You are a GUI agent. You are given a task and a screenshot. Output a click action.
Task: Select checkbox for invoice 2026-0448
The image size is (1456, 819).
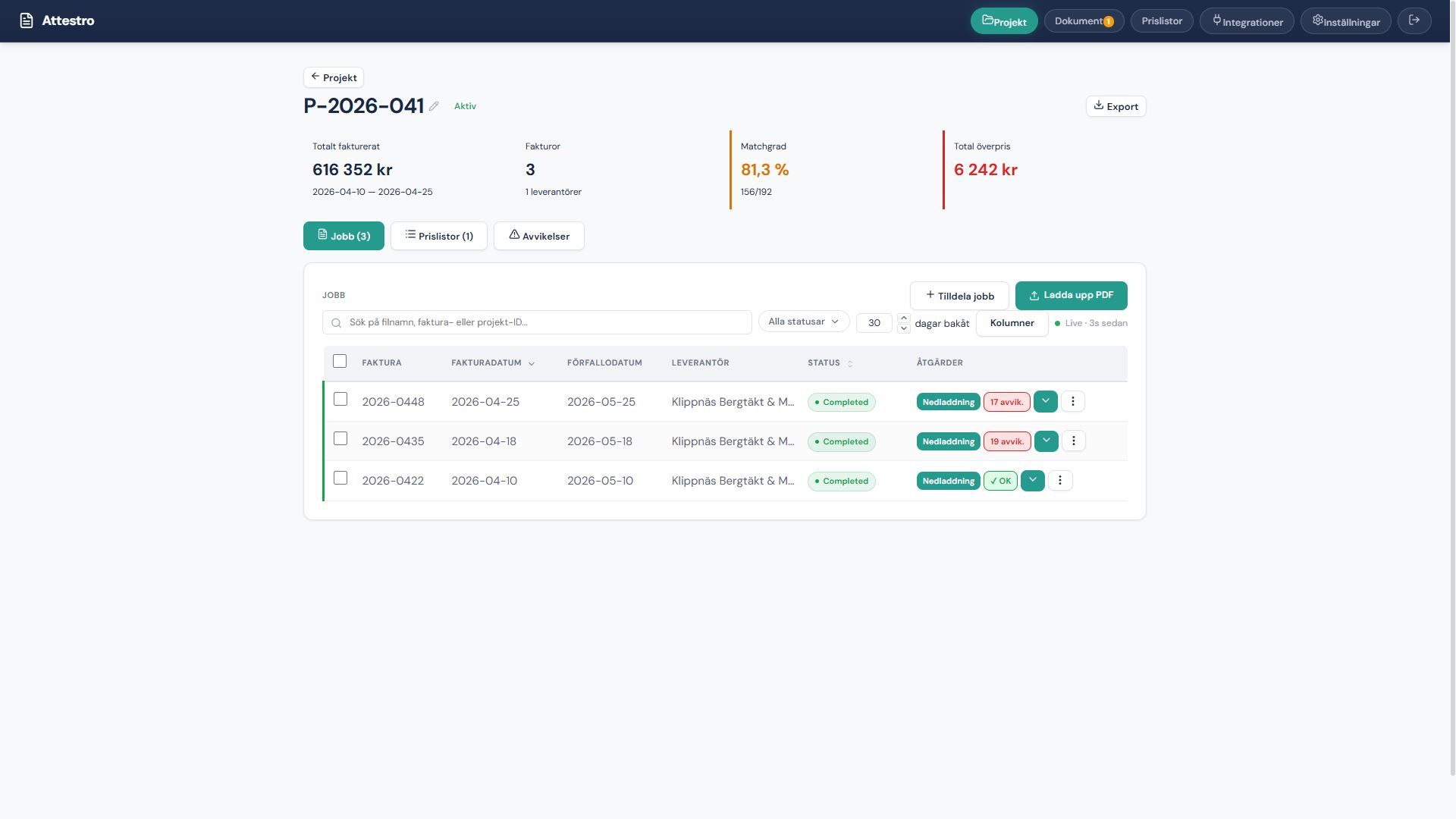[x=340, y=399]
